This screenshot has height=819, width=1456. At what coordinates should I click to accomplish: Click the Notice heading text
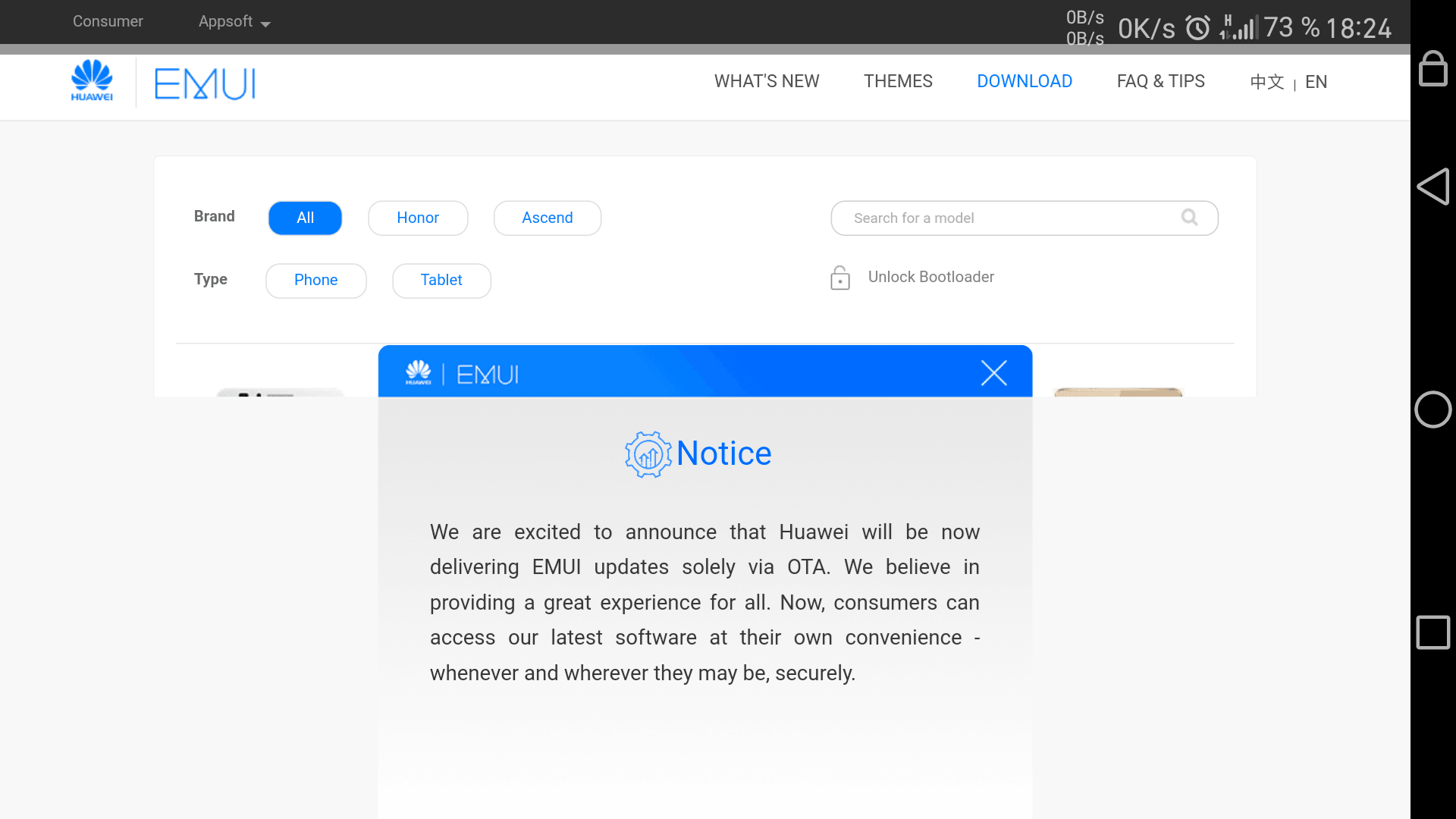tap(723, 453)
